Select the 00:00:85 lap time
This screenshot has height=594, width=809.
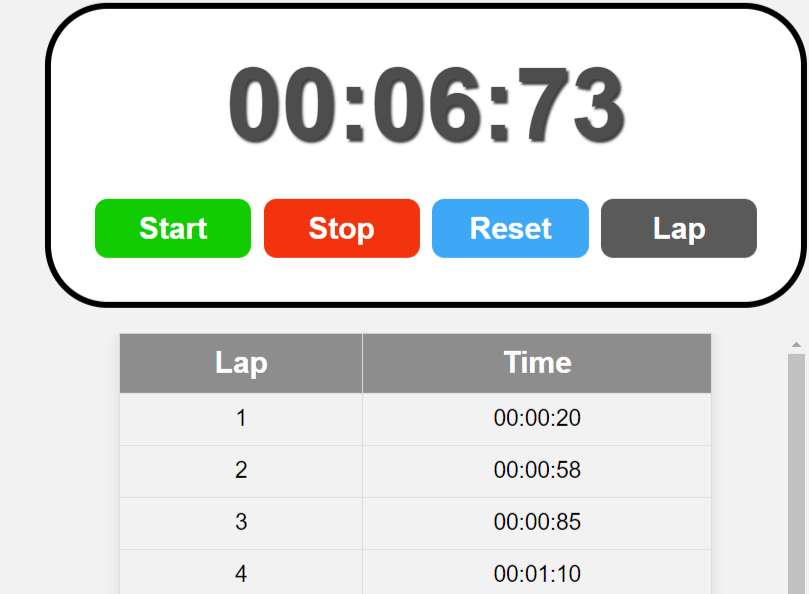[x=537, y=522]
